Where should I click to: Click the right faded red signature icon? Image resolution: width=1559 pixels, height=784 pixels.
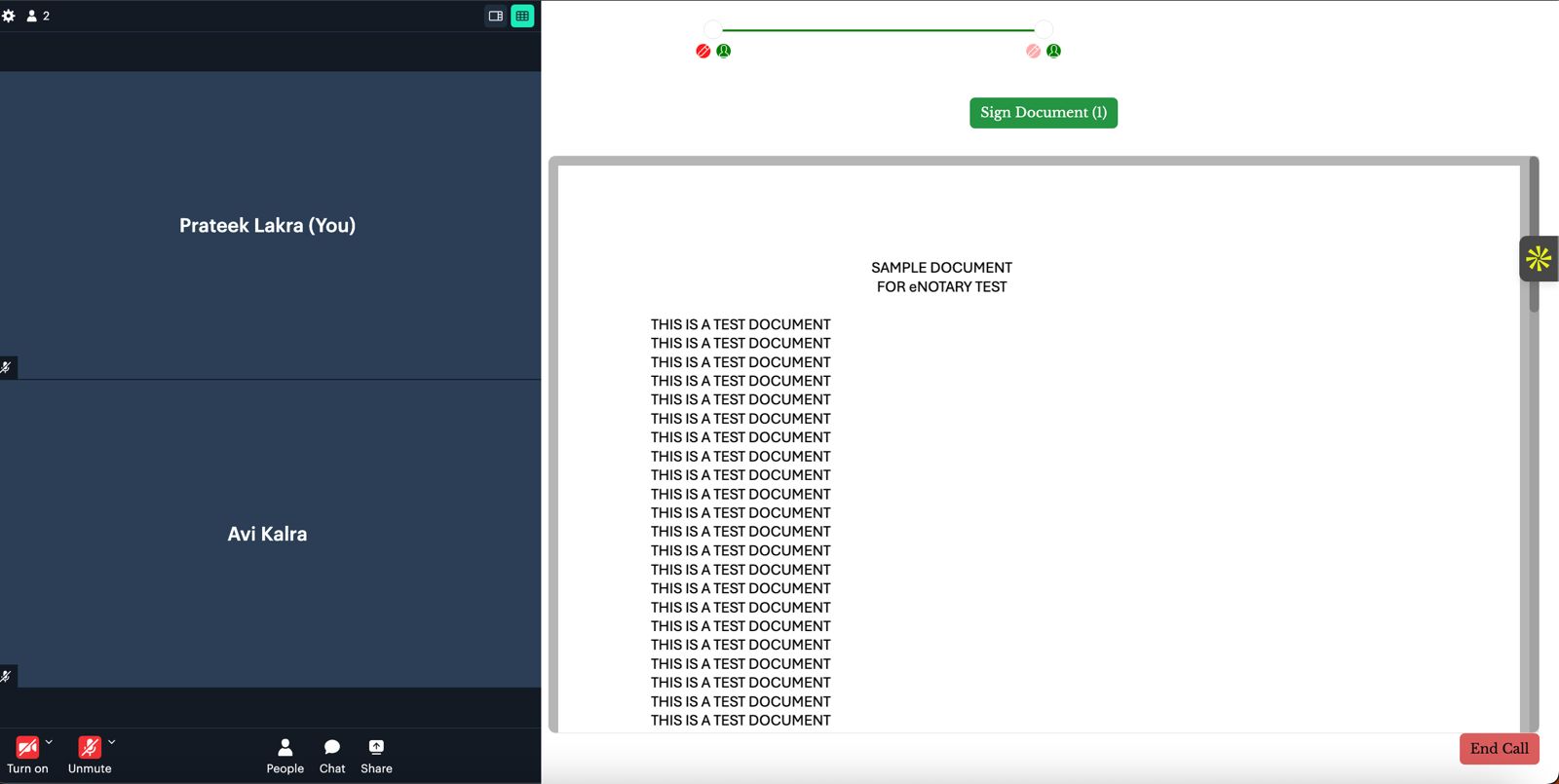point(1033,51)
